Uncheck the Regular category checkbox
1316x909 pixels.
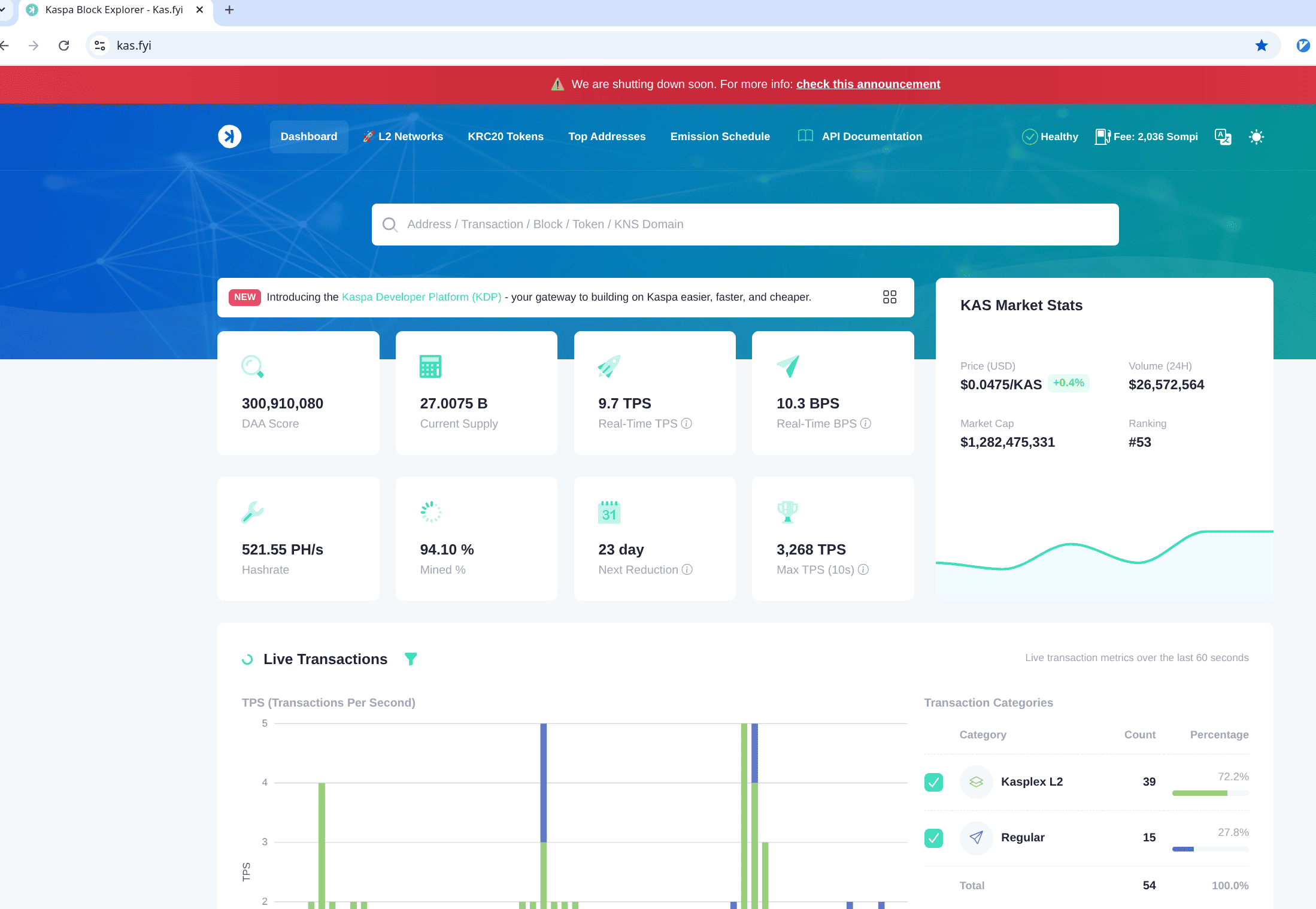(933, 838)
